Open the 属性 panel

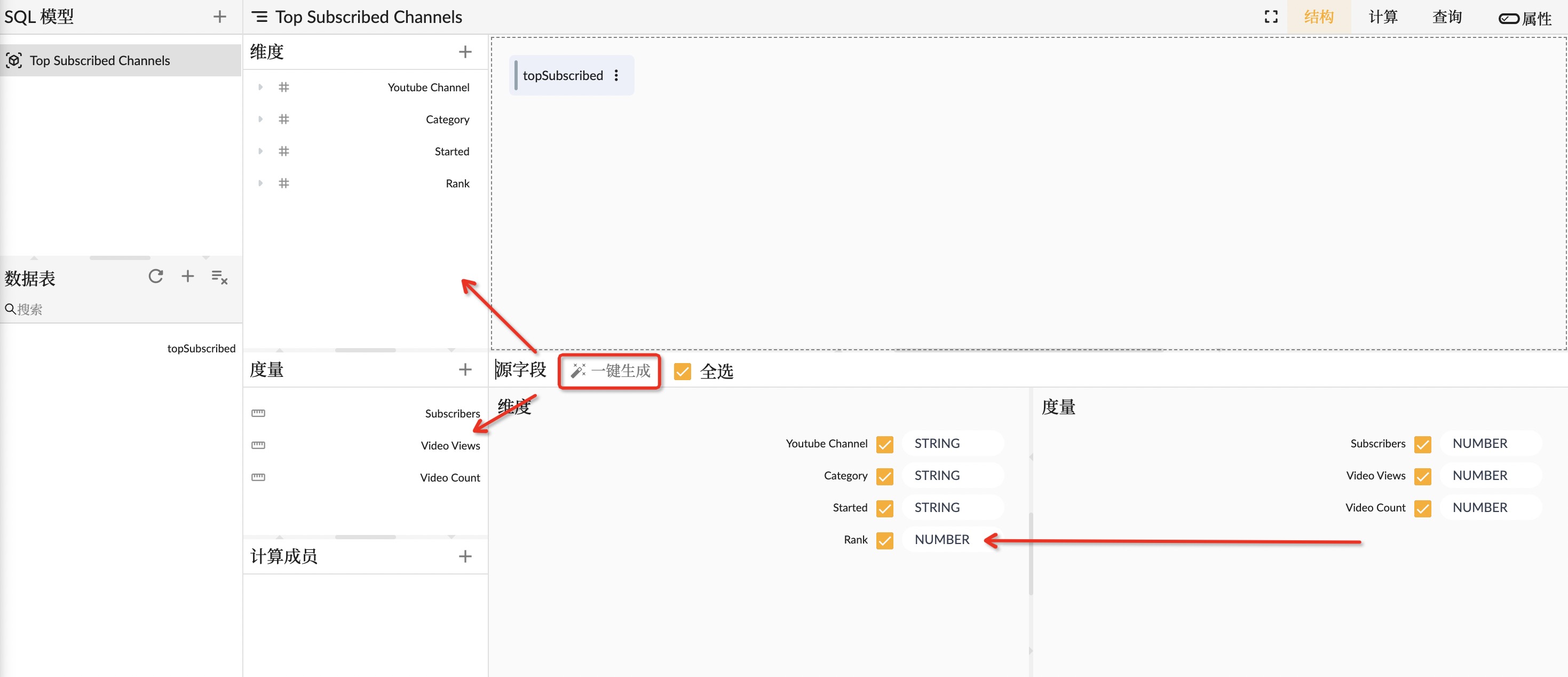click(1525, 18)
